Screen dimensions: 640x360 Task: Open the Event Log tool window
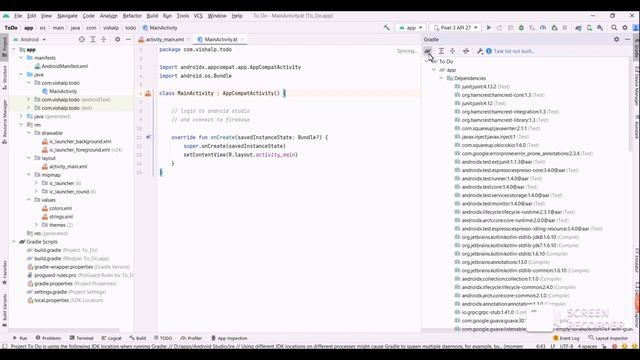566,338
